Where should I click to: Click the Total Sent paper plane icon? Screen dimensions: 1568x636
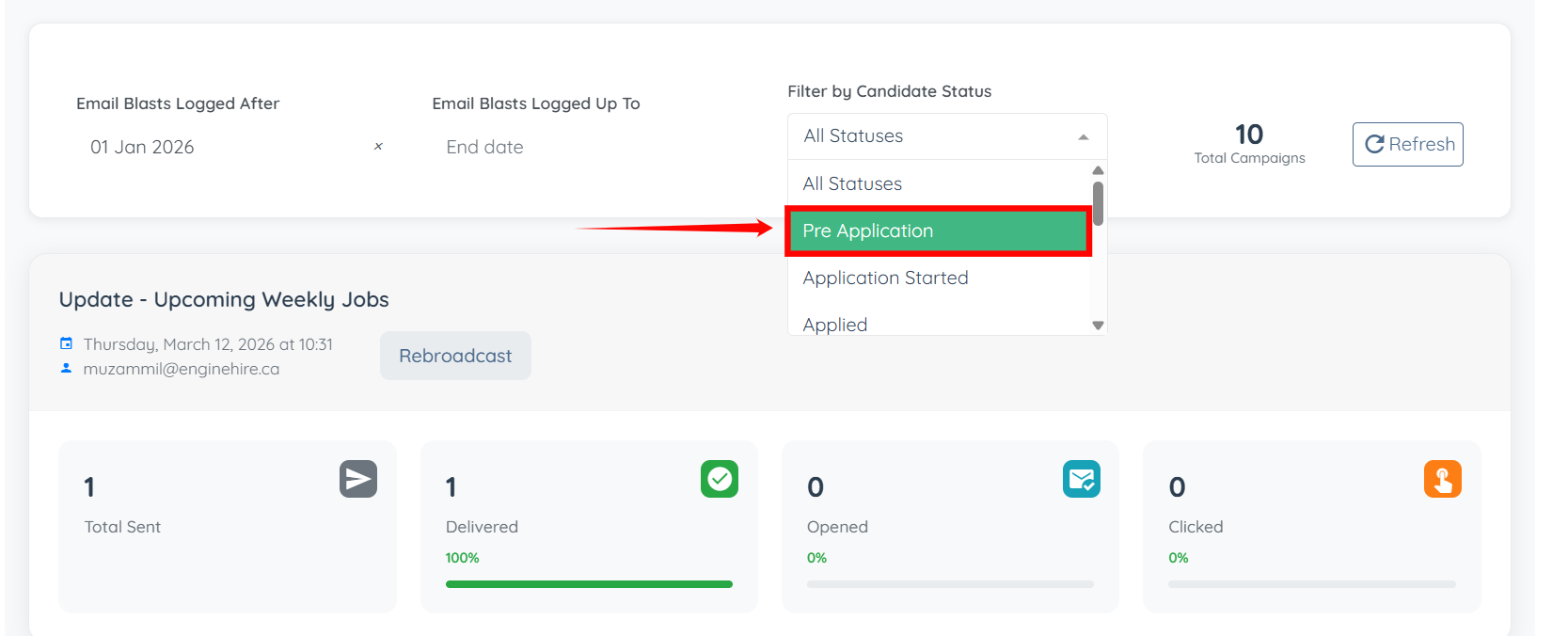pos(358,479)
